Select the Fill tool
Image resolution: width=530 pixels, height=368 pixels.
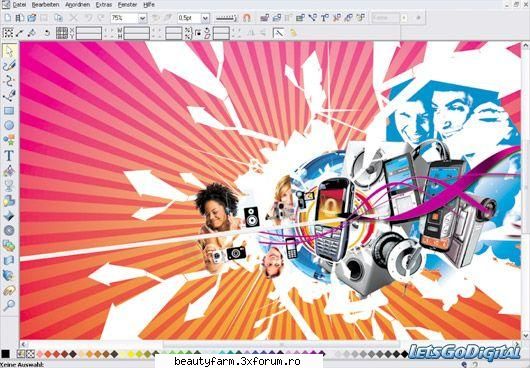tap(9, 171)
